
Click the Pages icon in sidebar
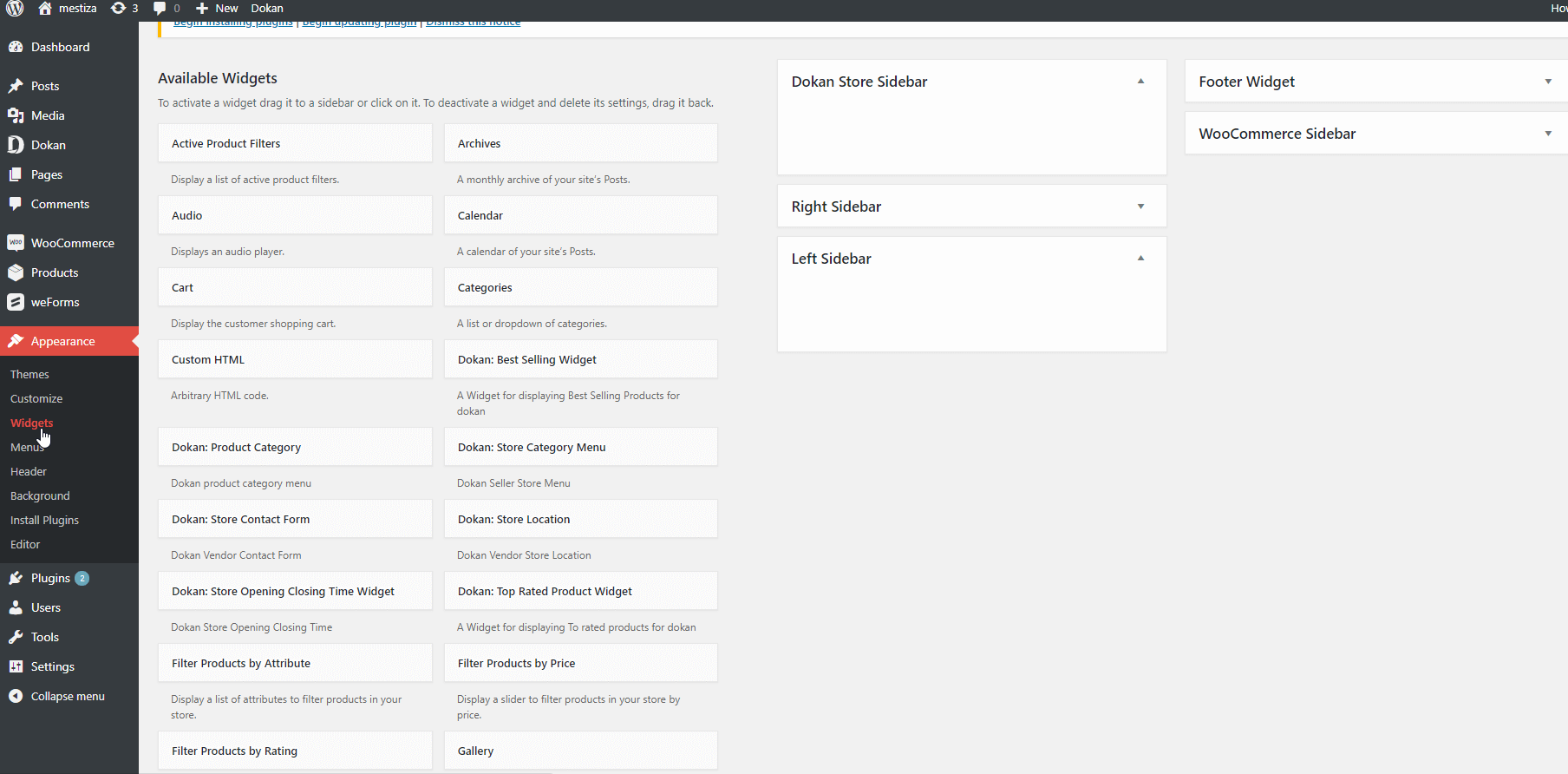coord(16,174)
